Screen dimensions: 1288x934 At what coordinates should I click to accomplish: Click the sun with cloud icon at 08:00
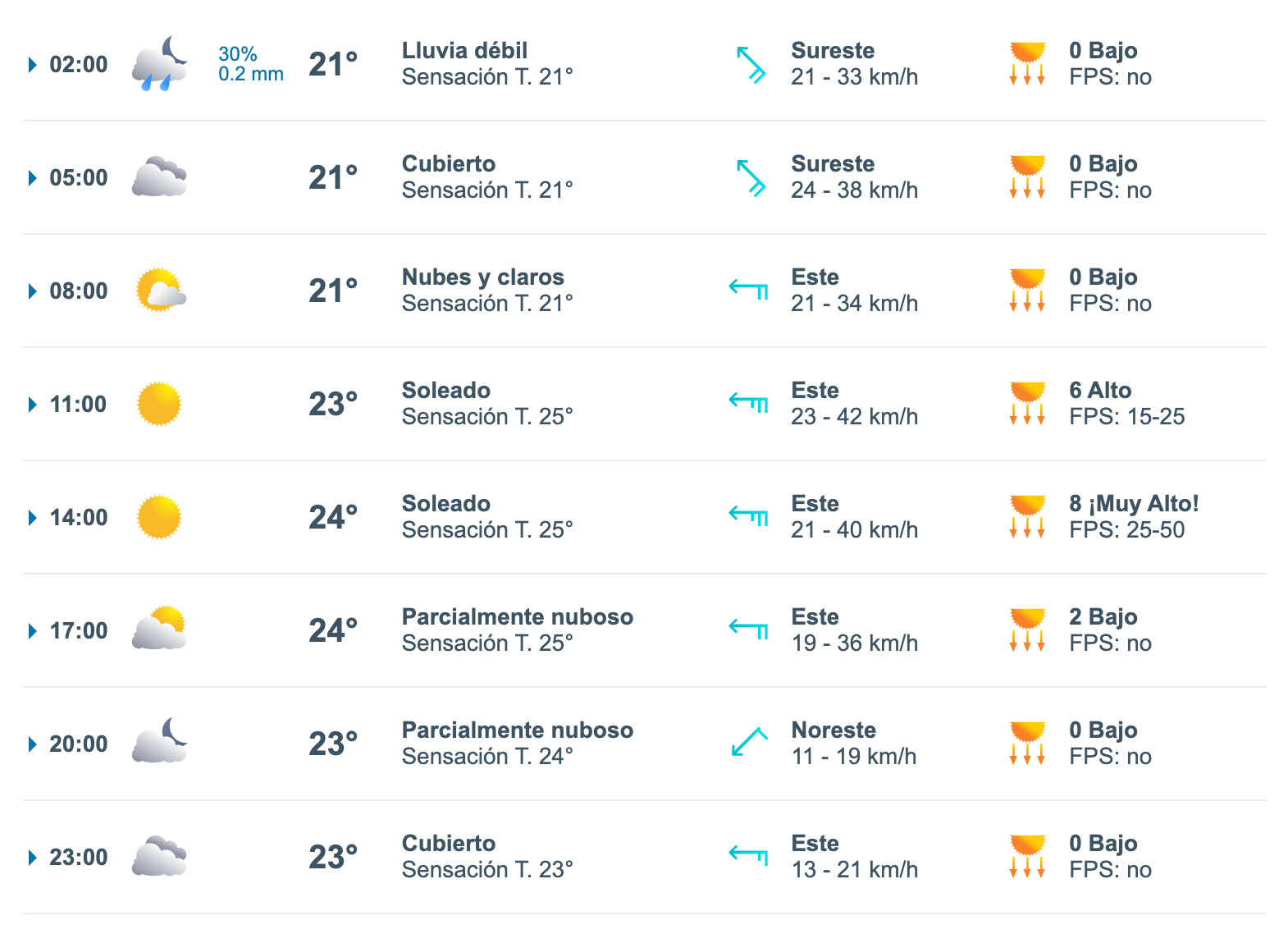click(160, 290)
